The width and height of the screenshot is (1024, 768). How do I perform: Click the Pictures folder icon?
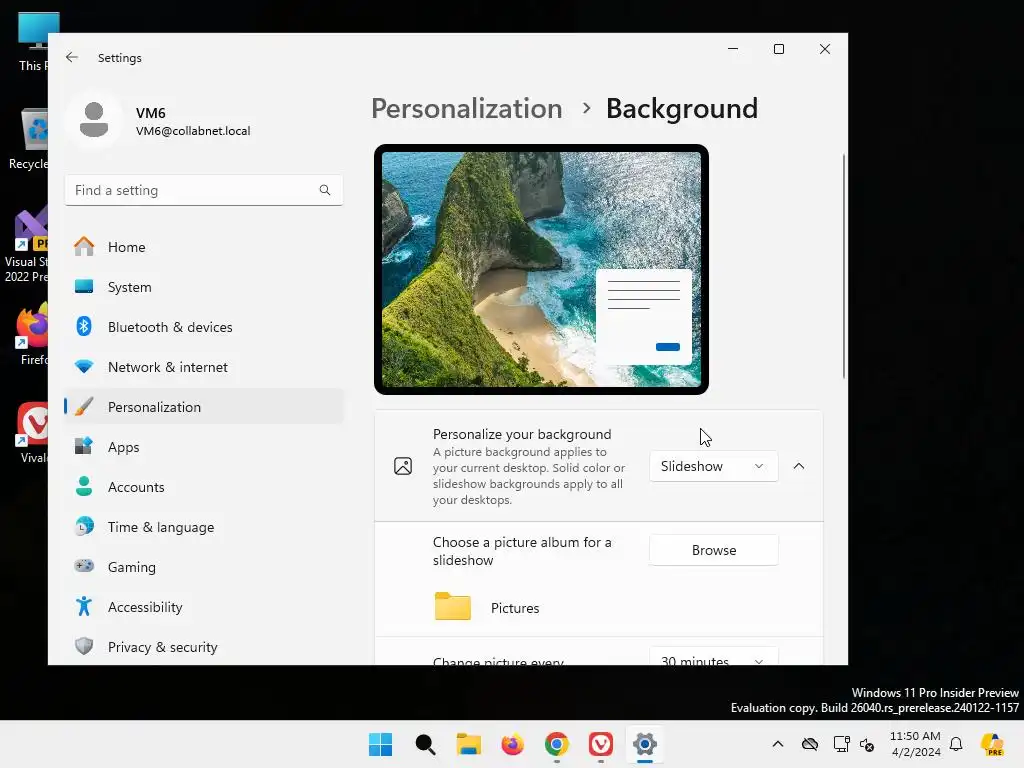(453, 606)
